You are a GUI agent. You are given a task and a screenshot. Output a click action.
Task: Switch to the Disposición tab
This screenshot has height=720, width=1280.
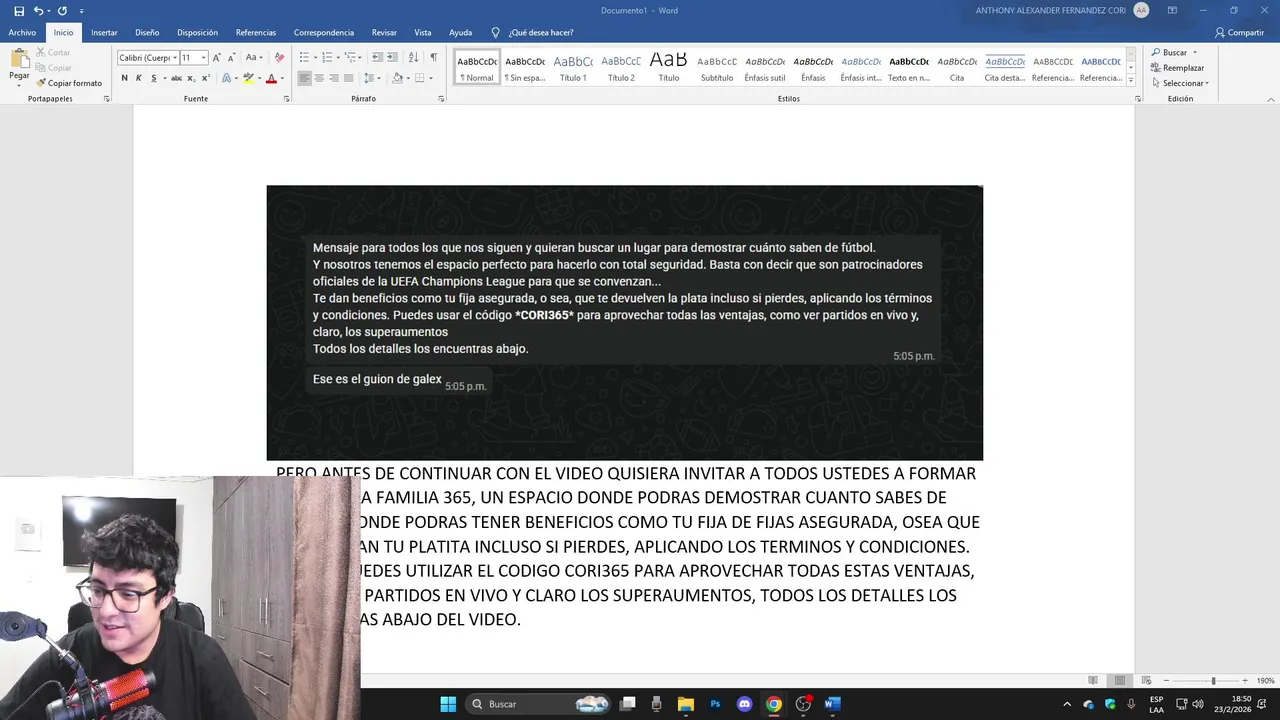(x=197, y=33)
